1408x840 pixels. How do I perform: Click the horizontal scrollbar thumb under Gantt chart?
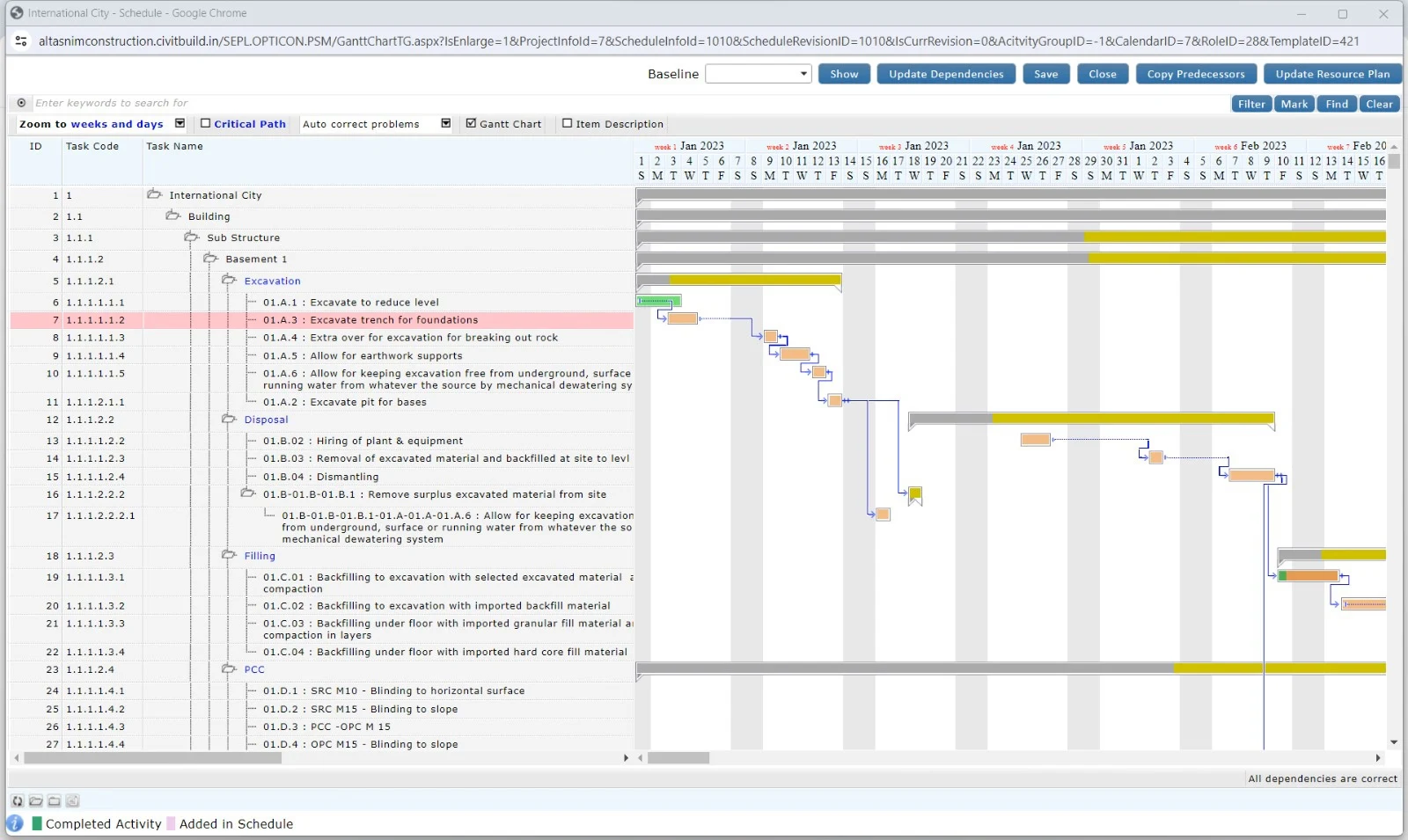[678, 757]
